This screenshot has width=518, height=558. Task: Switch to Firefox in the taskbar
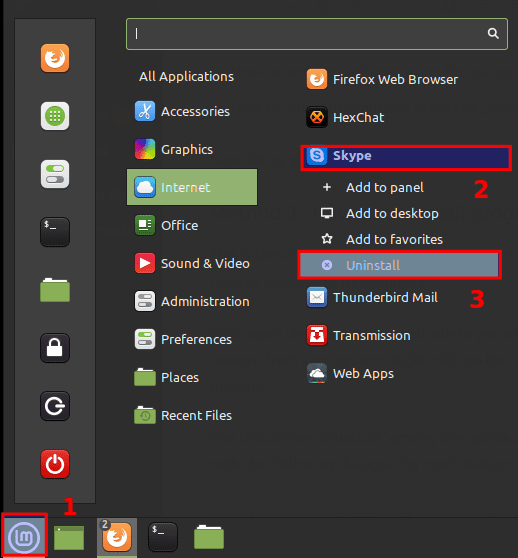(x=117, y=537)
